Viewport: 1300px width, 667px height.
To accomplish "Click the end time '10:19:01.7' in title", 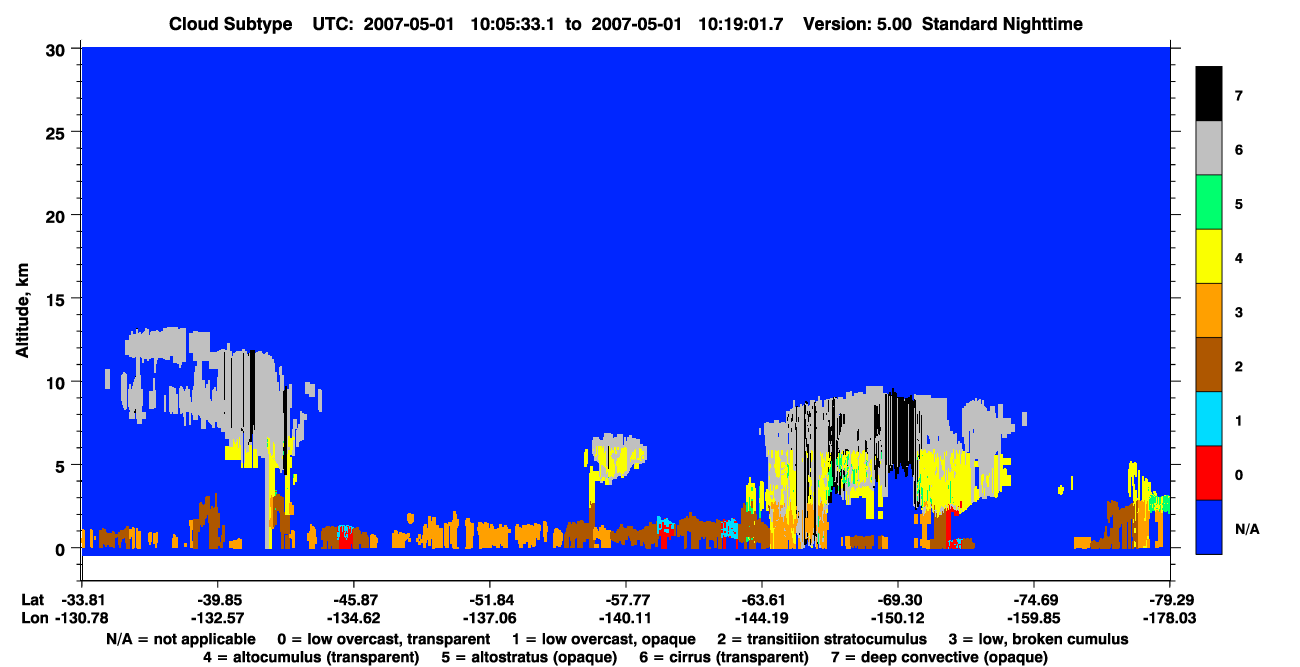I will pos(742,24).
